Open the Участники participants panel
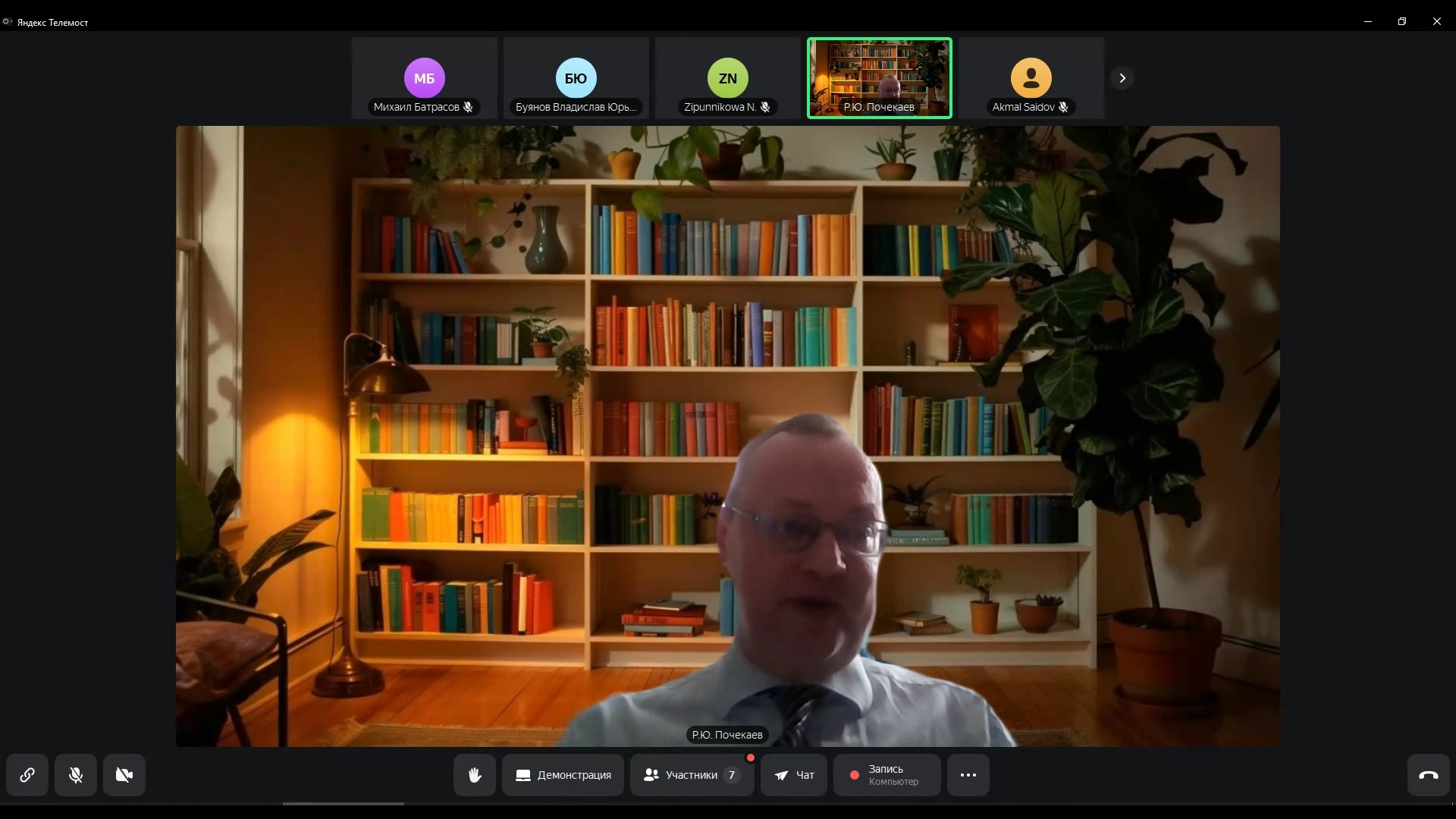The height and width of the screenshot is (819, 1456). (x=681, y=775)
